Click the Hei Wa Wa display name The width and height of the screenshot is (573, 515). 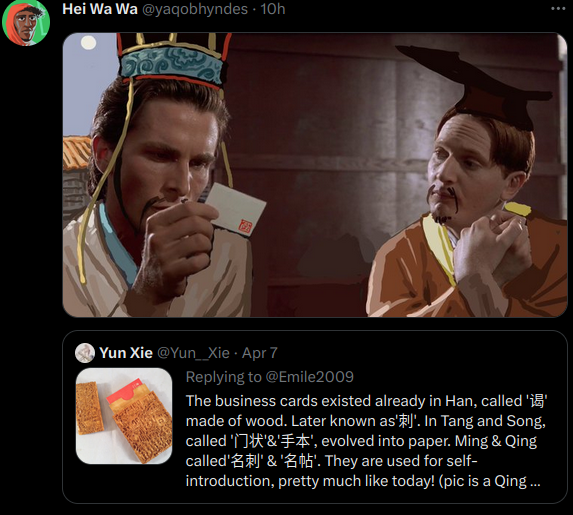pyautogui.click(x=100, y=9)
